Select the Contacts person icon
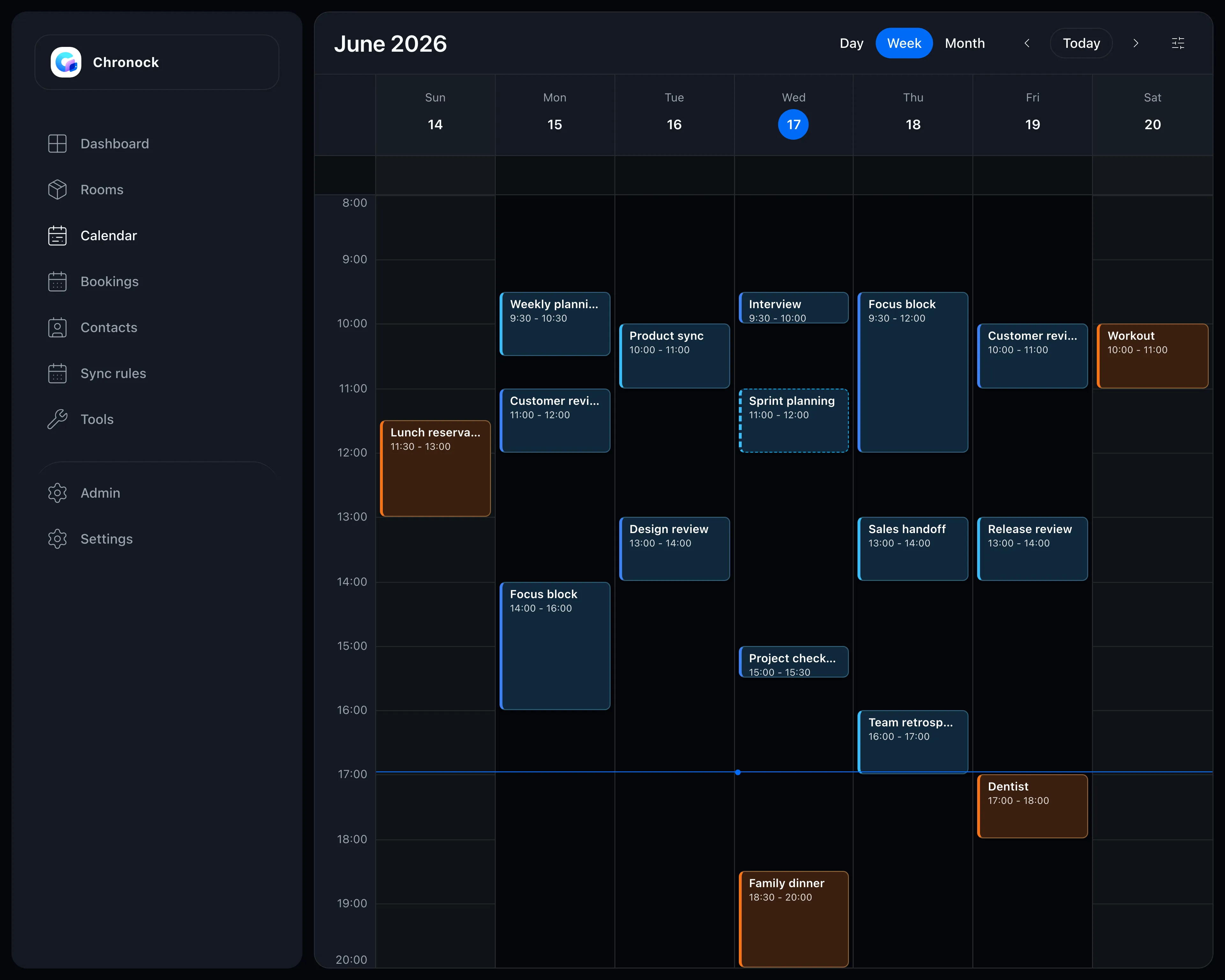The image size is (1225, 980). pos(57,328)
